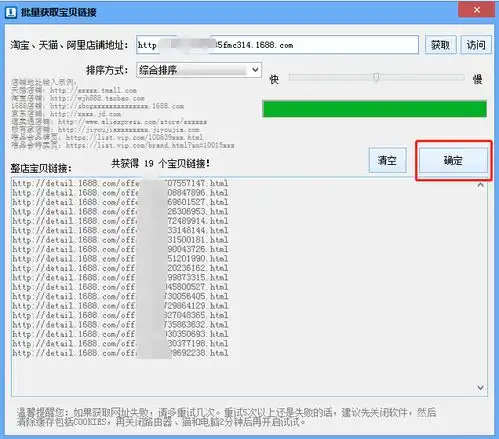
Task: Click the 整店宝贝链接 label
Action: click(41, 168)
